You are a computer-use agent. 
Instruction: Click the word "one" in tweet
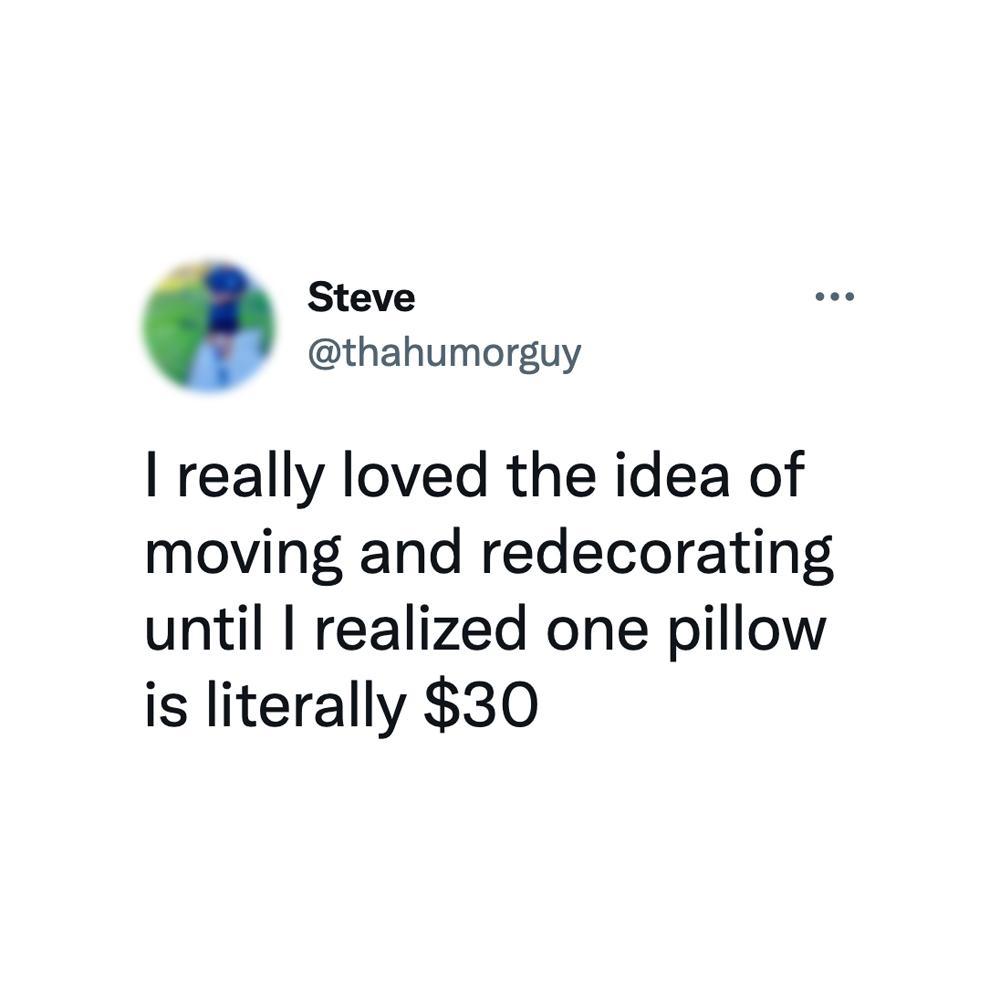coord(598,635)
